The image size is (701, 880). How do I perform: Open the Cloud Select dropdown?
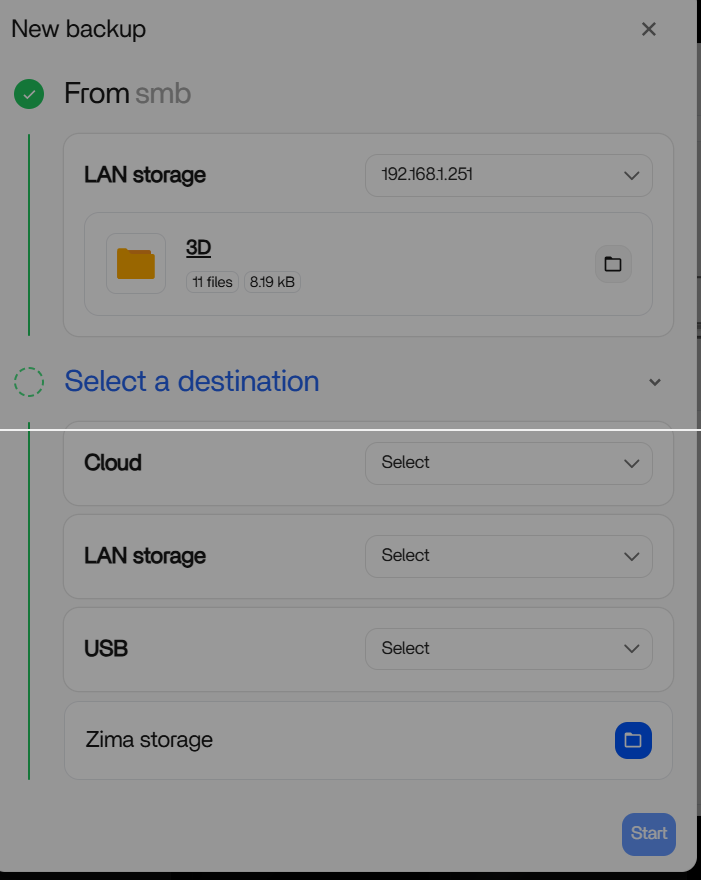(x=508, y=463)
